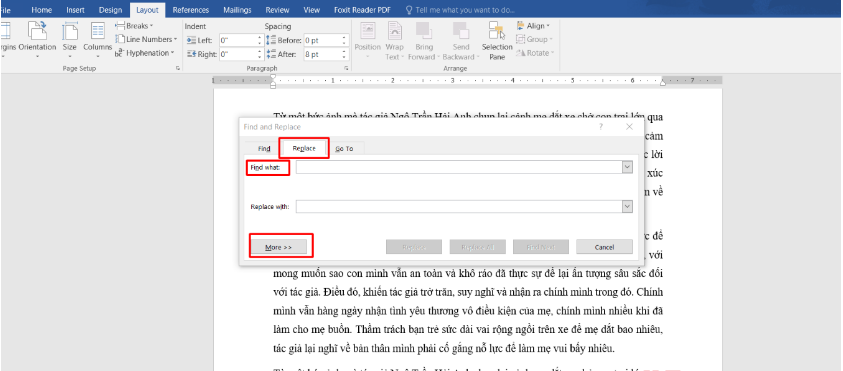This screenshot has height=371, width=843.
Task: Open the Rotate dropdown
Action: click(534, 53)
